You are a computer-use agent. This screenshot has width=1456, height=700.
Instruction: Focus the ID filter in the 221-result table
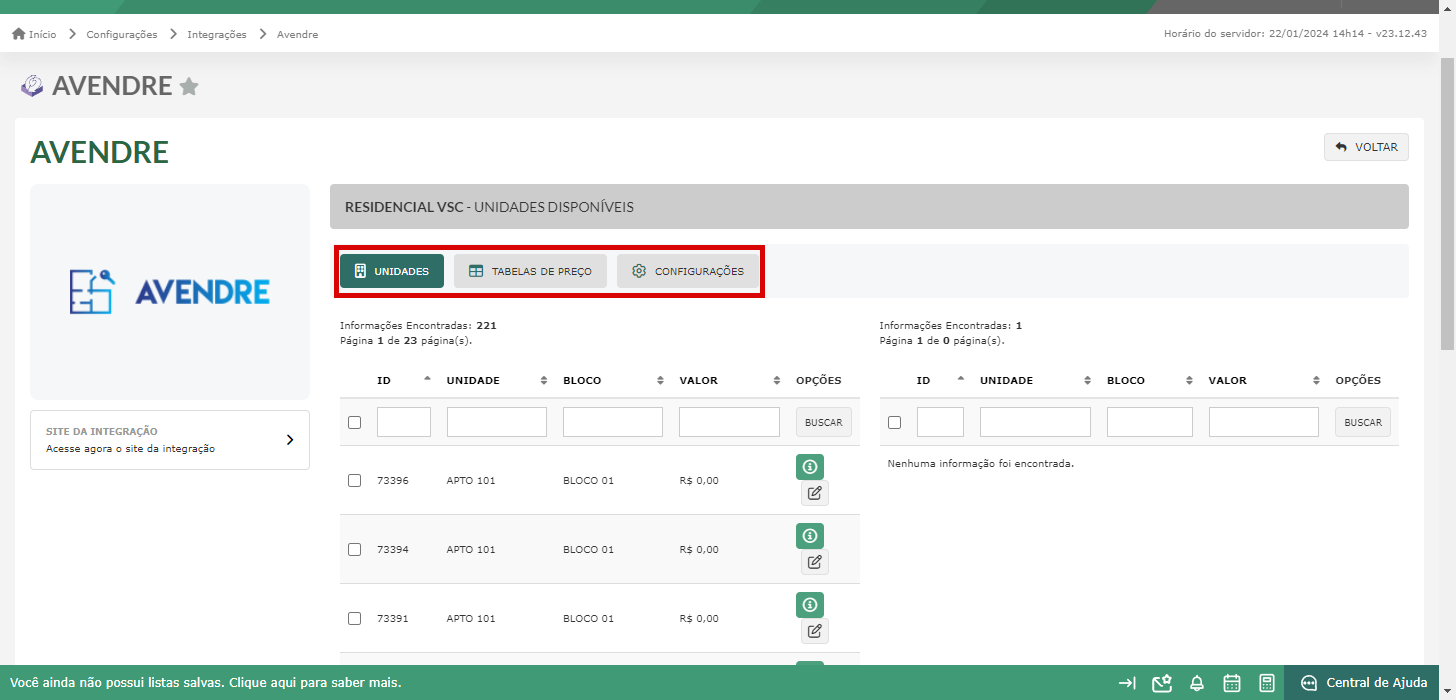[404, 422]
